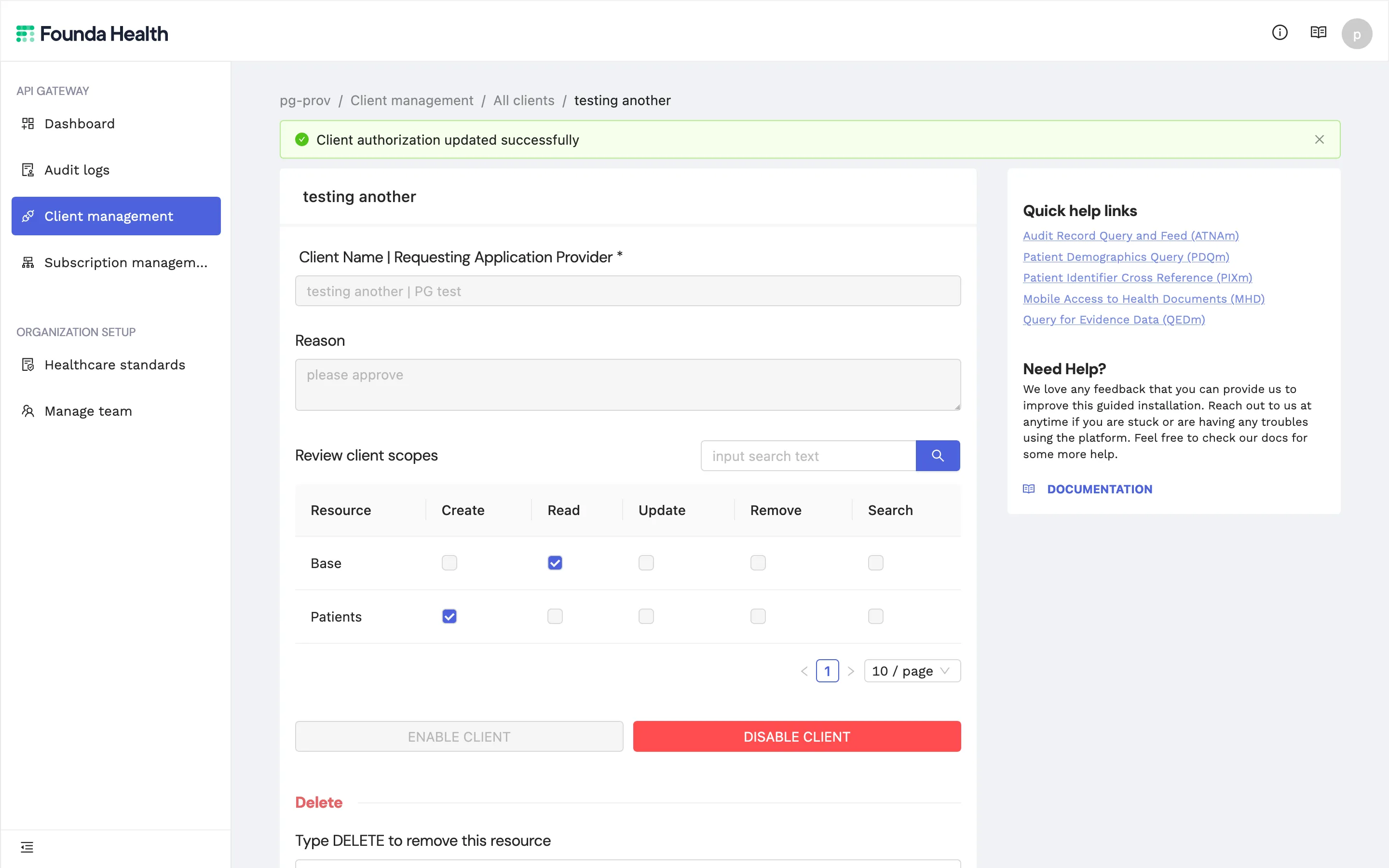Viewport: 1389px width, 868px height.
Task: Enable Search scope for Patients
Action: click(x=876, y=617)
